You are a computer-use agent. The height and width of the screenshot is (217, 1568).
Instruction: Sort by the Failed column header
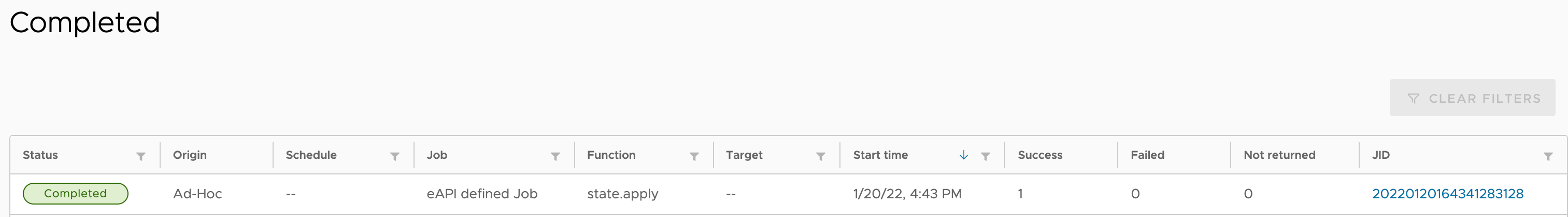click(1147, 155)
